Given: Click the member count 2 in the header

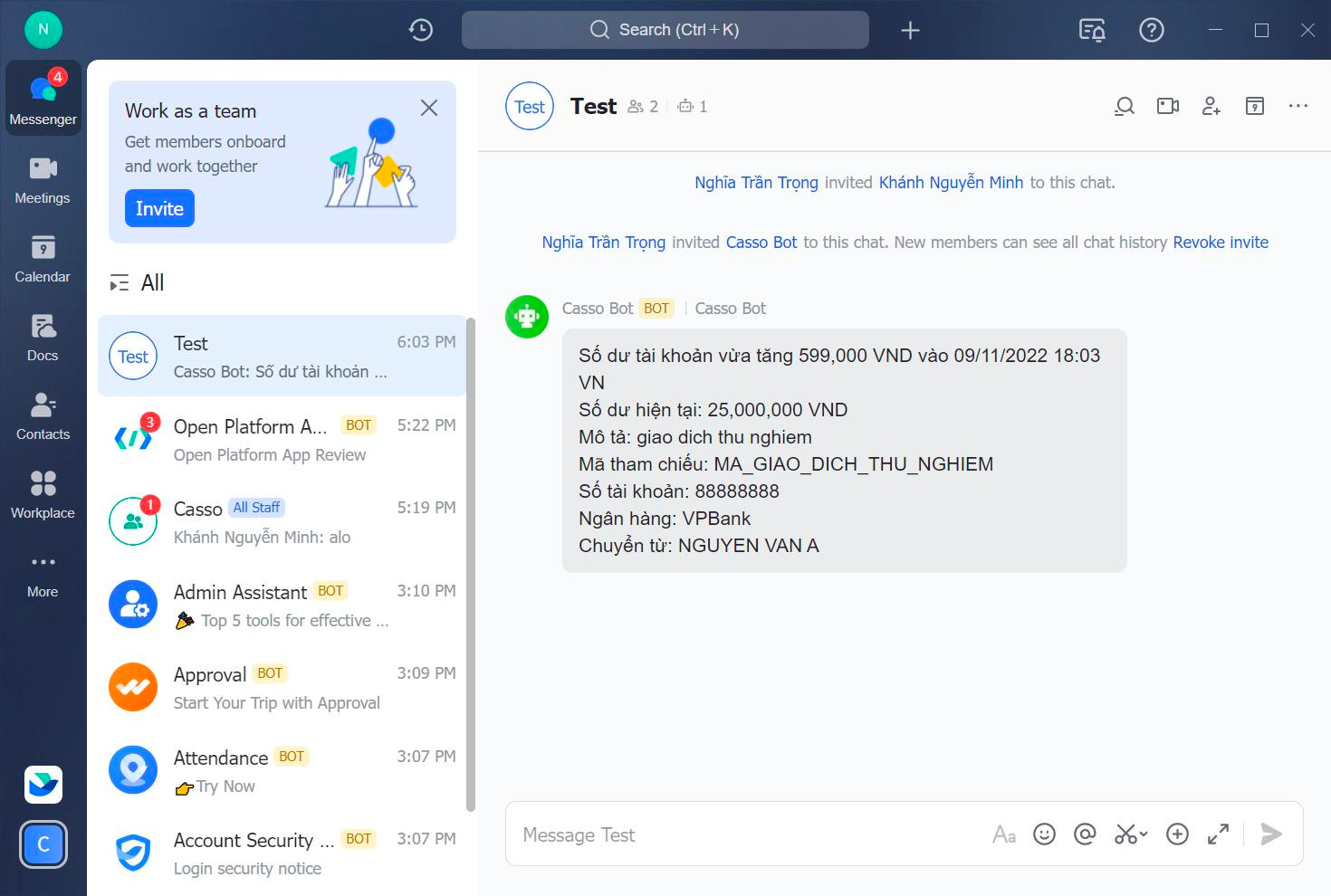Looking at the screenshot, I should [x=643, y=107].
